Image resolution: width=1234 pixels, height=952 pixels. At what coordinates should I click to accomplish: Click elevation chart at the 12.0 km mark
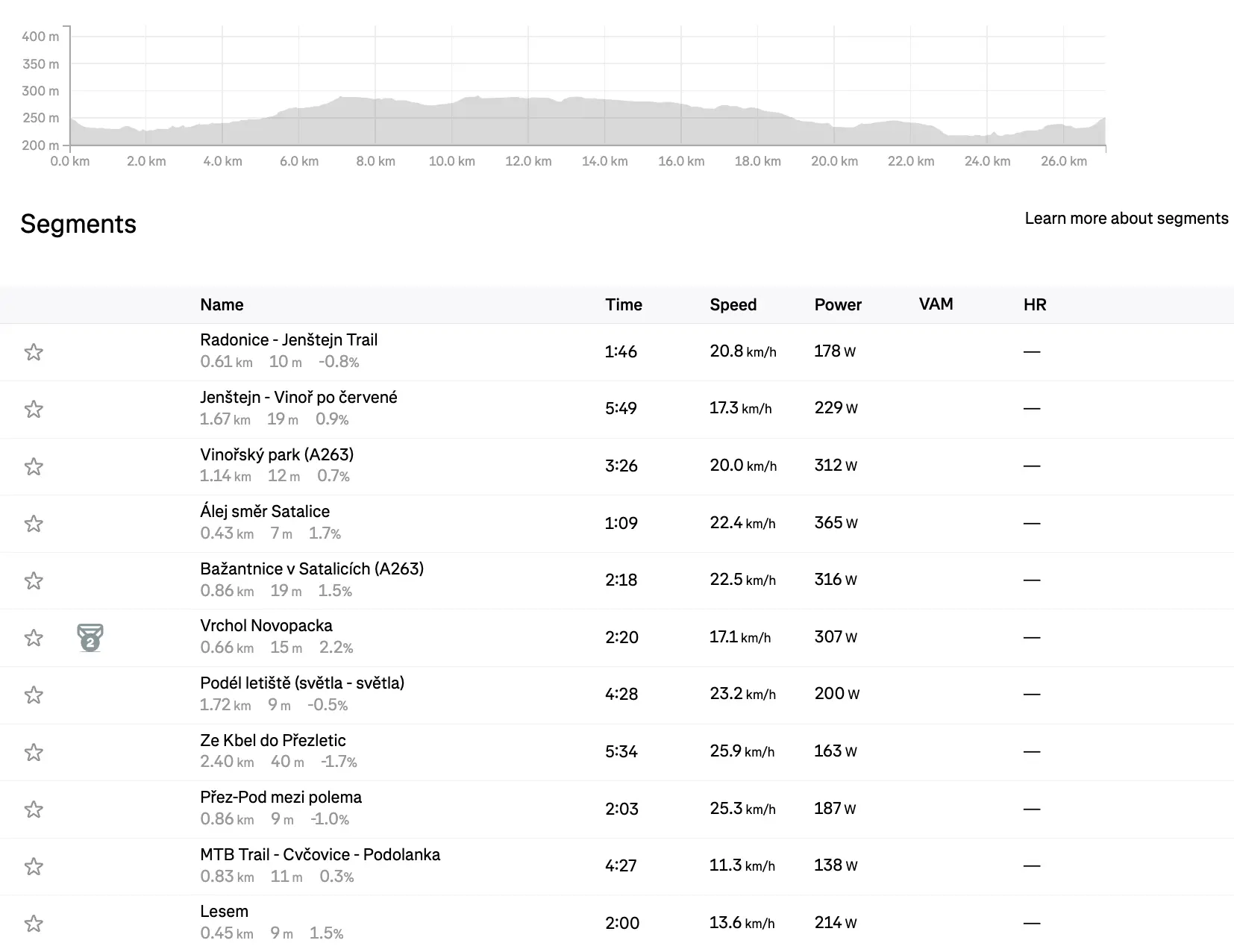pyautogui.click(x=528, y=119)
